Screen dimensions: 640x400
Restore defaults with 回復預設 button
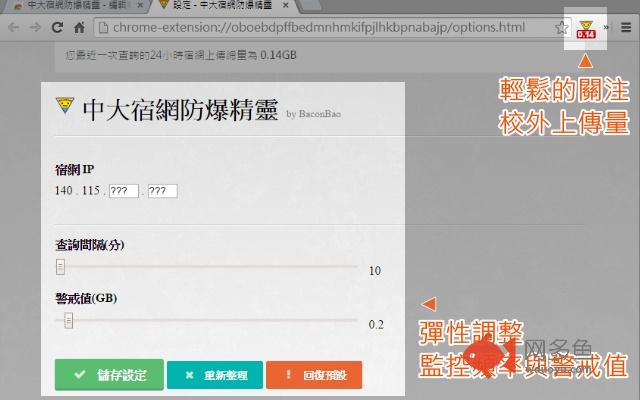314,375
